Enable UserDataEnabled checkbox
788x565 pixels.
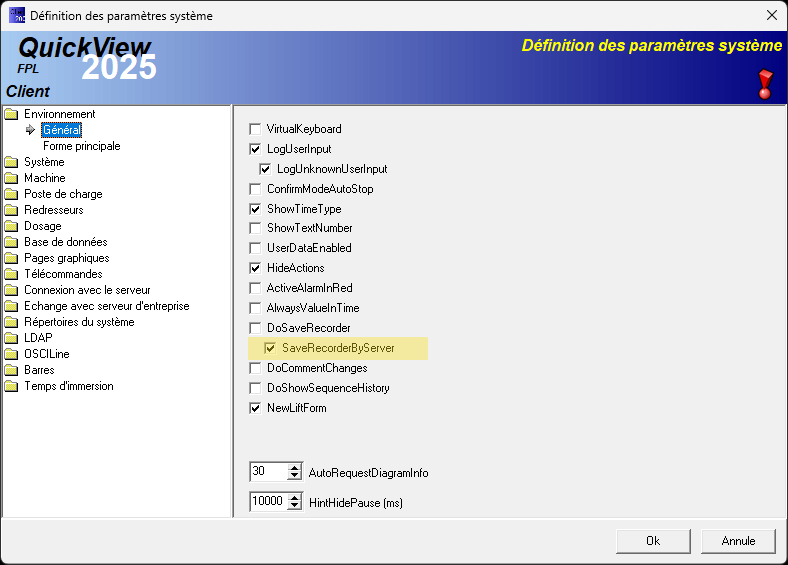pyautogui.click(x=255, y=248)
